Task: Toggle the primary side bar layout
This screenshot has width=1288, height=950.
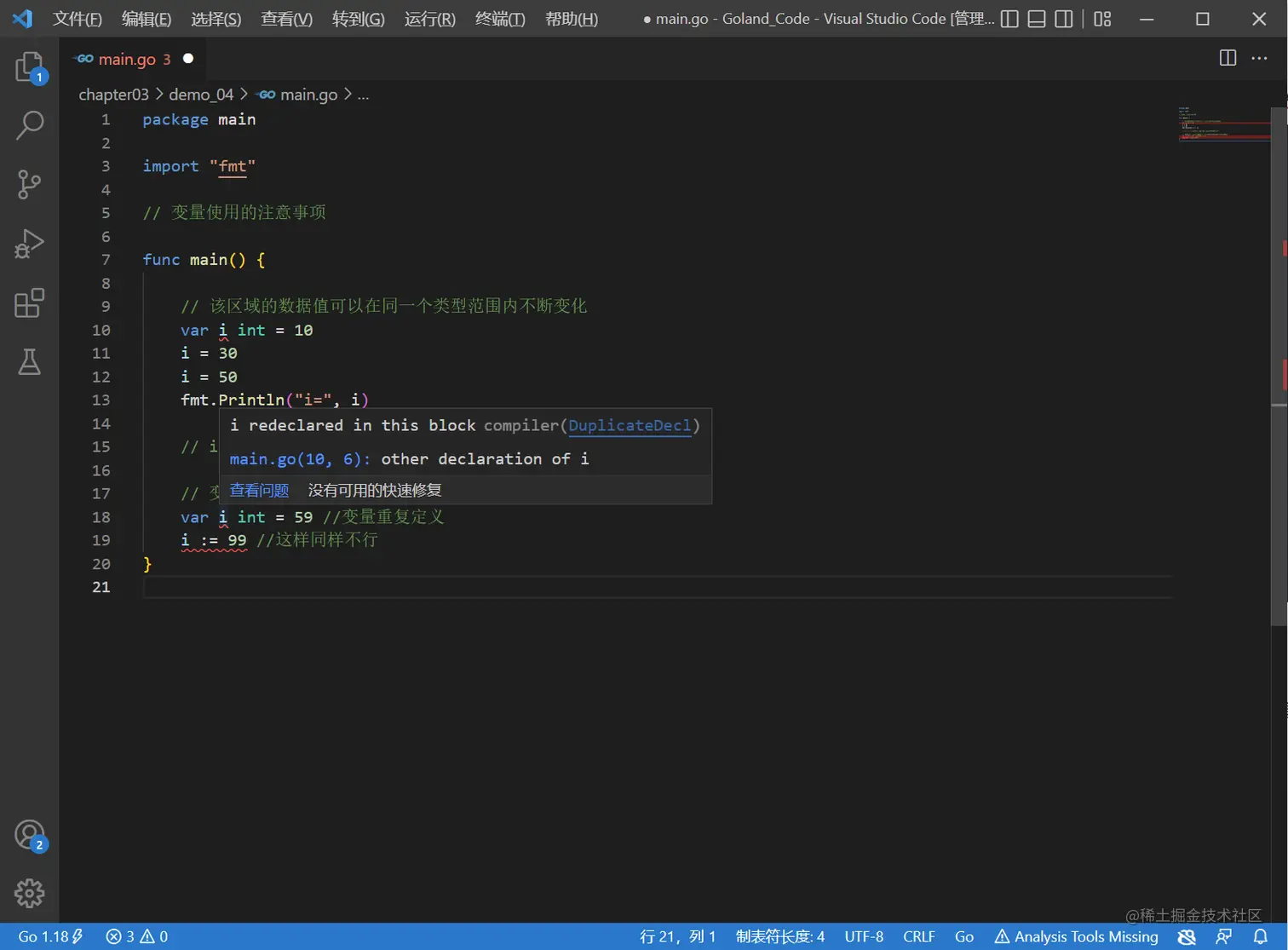Action: point(1009,19)
